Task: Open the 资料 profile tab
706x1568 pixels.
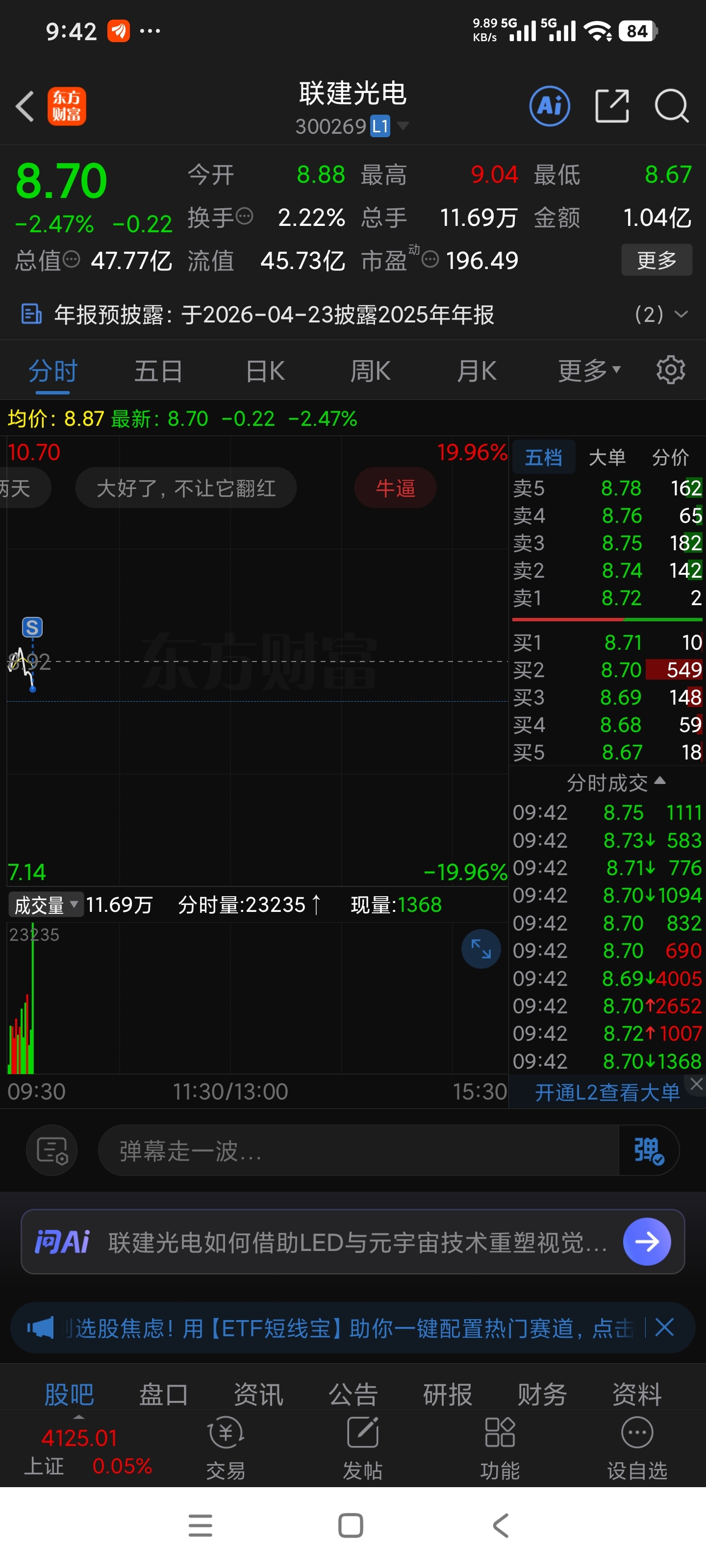Action: [637, 1394]
